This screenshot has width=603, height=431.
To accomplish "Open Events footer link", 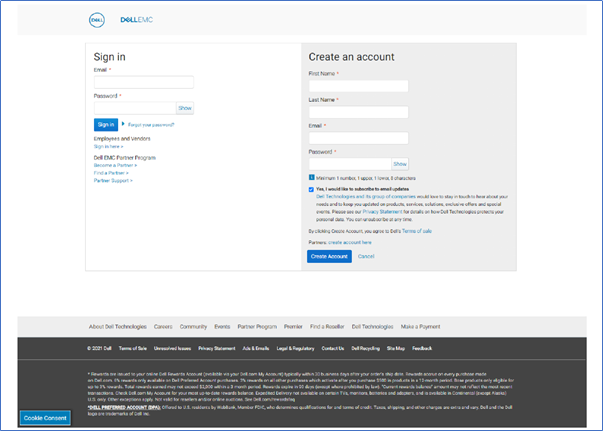I will click(x=222, y=327).
